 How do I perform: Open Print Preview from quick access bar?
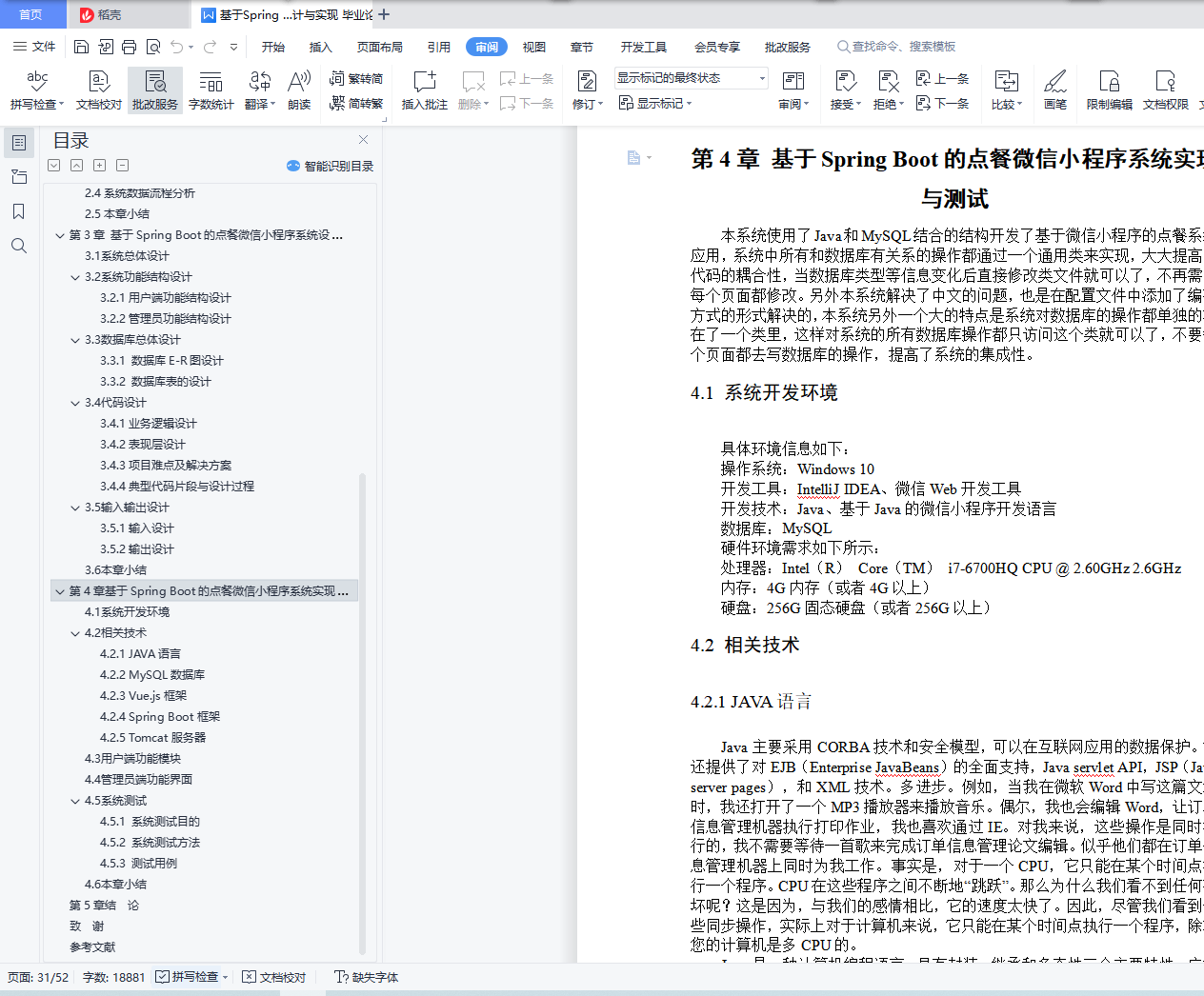point(152,47)
